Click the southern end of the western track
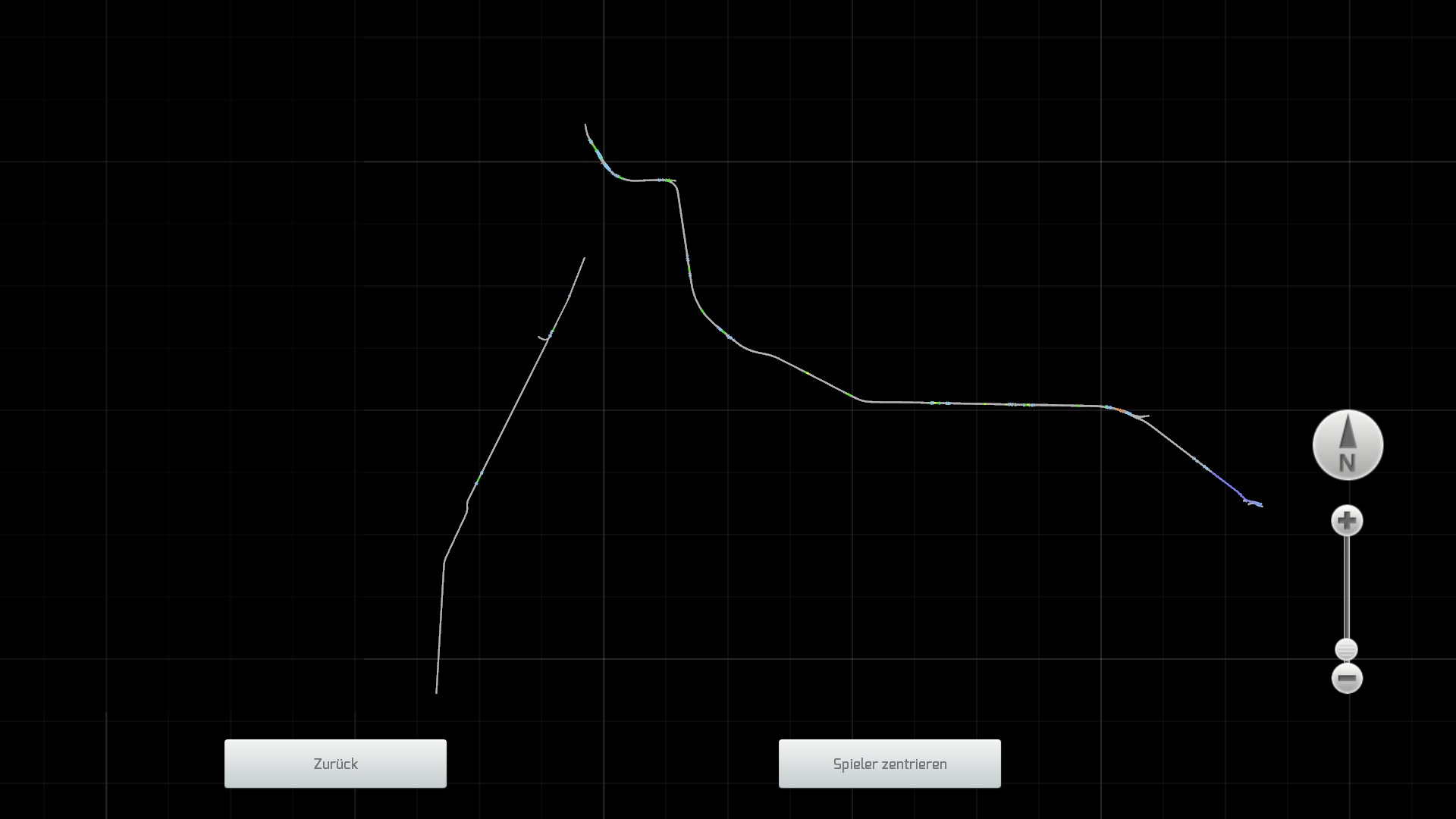 tap(436, 692)
